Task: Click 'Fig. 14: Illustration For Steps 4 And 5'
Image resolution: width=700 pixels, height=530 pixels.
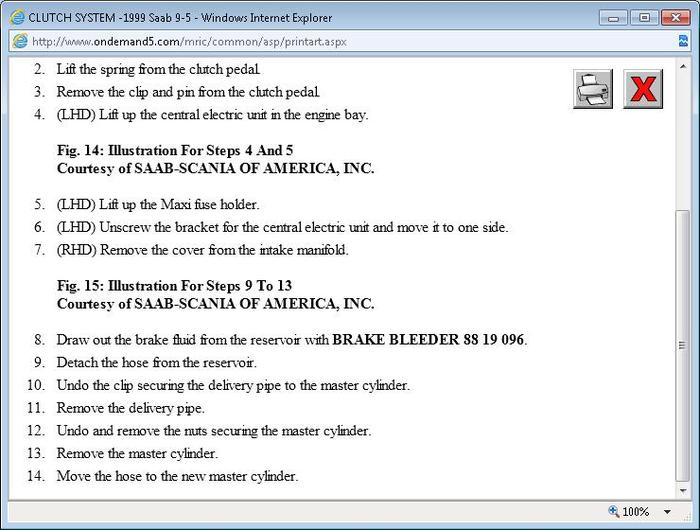Action: (175, 150)
